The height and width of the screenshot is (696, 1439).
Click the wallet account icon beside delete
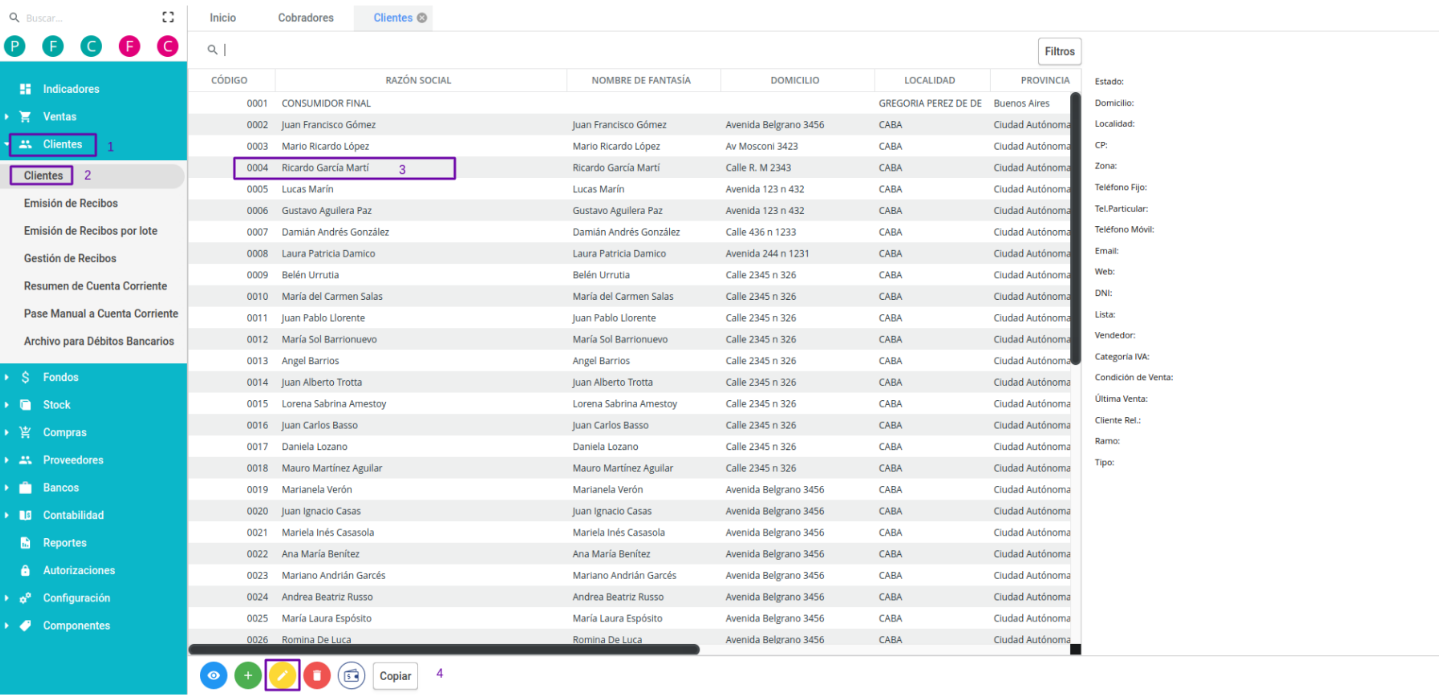351,676
